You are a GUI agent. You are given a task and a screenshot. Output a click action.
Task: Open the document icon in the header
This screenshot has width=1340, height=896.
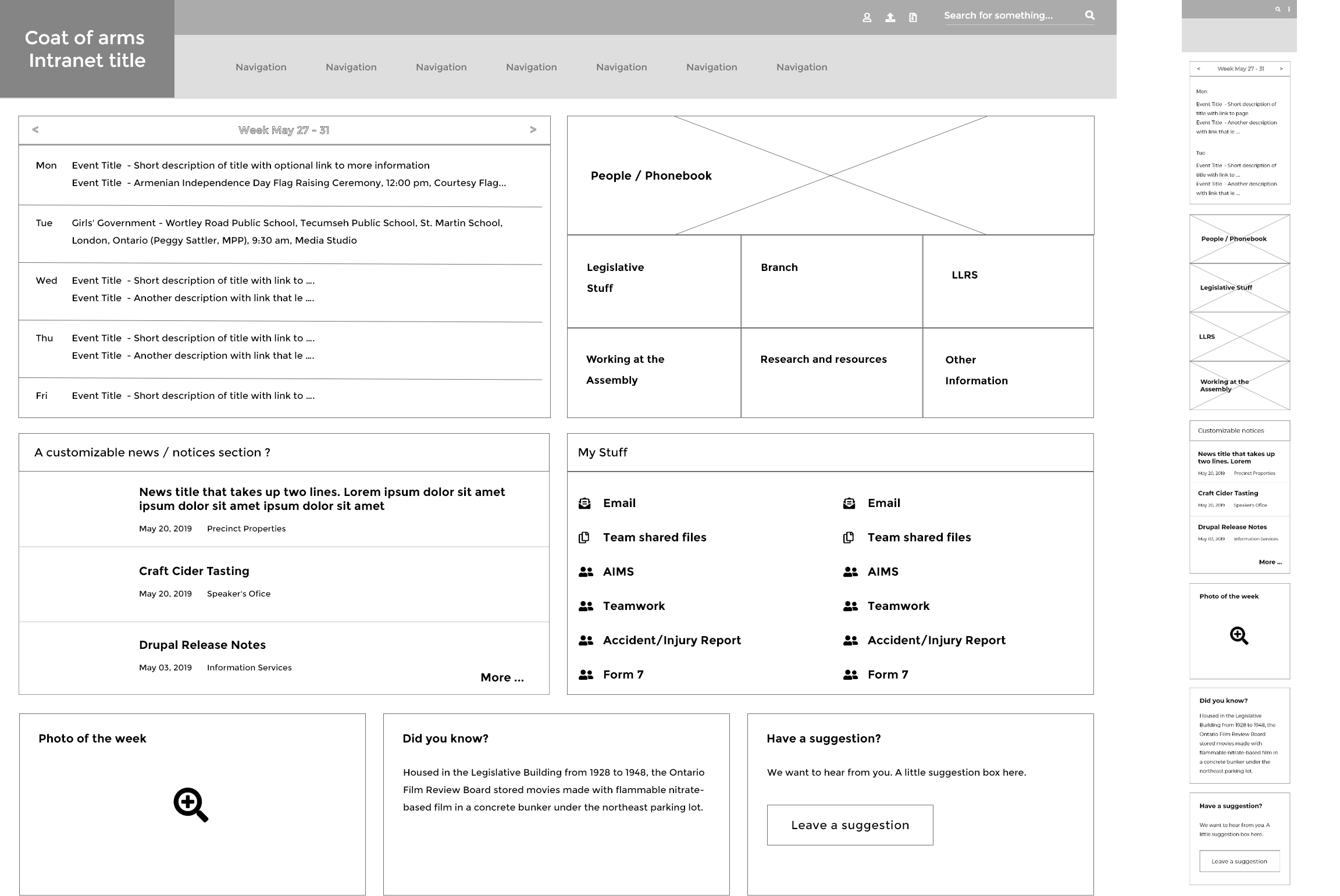pyautogui.click(x=913, y=17)
